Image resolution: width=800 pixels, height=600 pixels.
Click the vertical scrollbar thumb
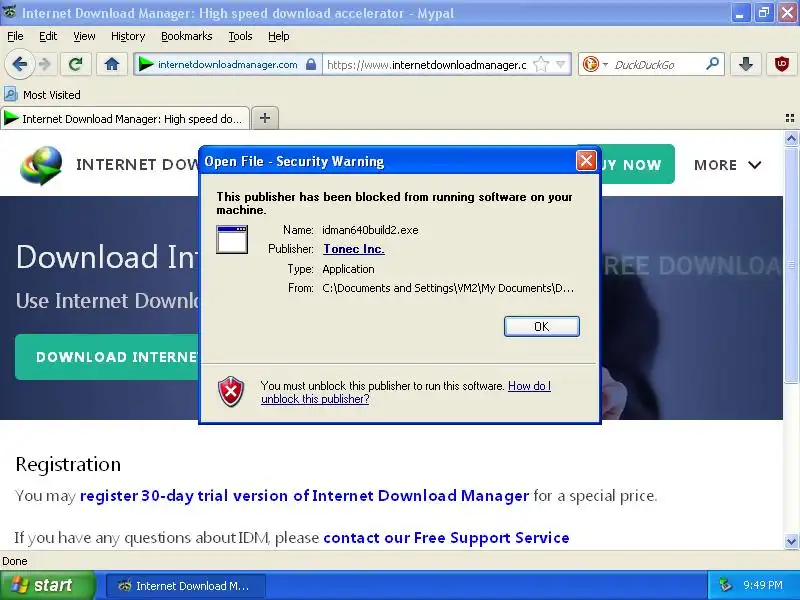pos(791,265)
